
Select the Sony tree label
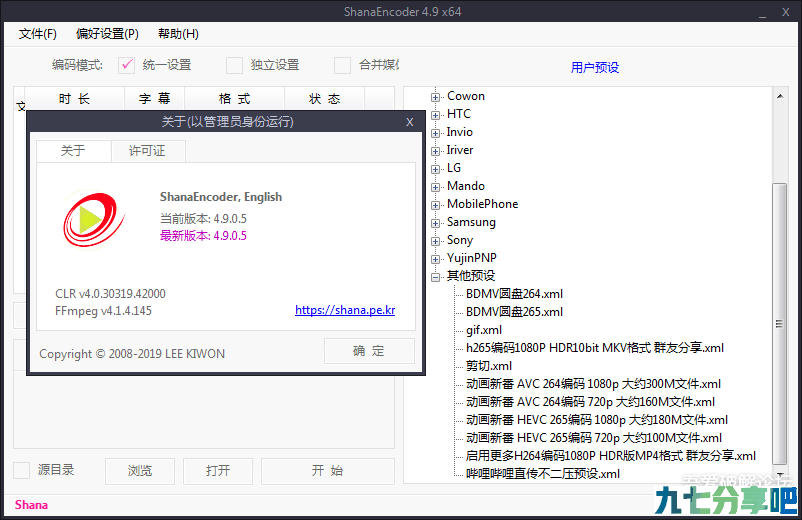pos(460,240)
